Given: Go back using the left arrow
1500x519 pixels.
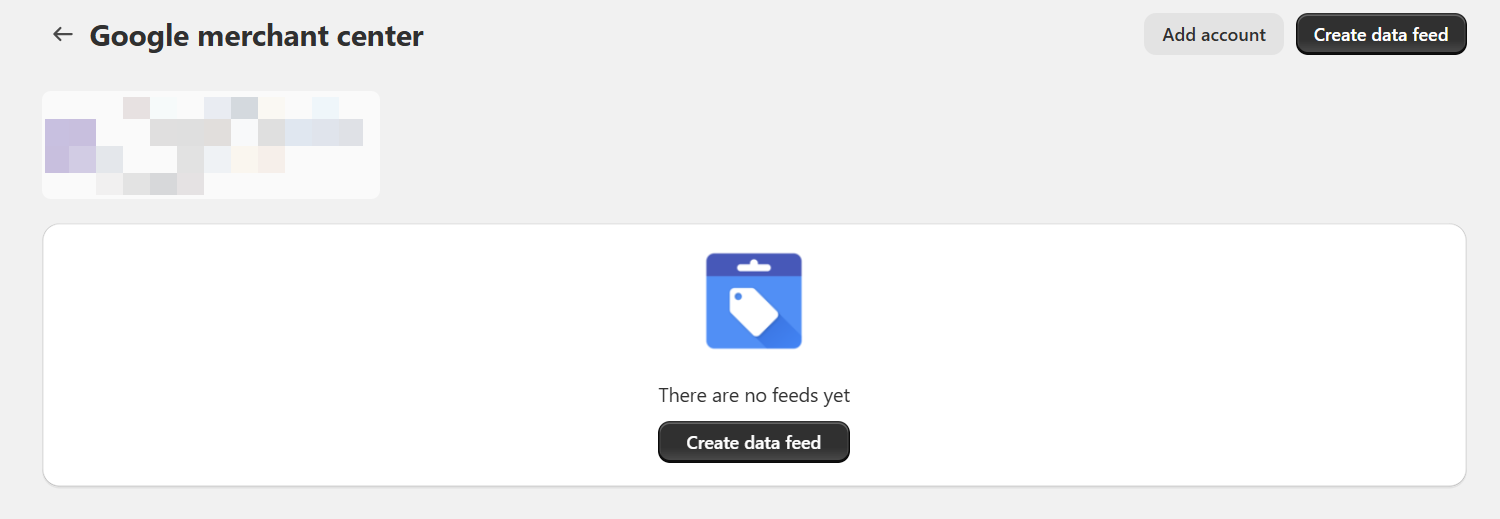Looking at the screenshot, I should (x=63, y=34).
